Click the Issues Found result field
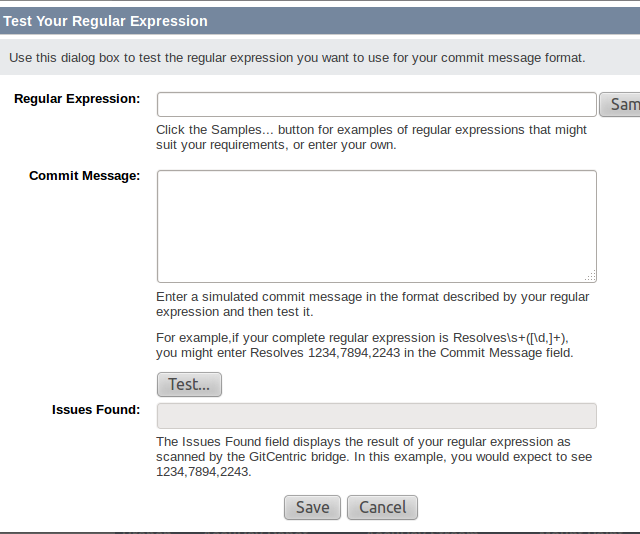The image size is (640, 534). (376, 416)
